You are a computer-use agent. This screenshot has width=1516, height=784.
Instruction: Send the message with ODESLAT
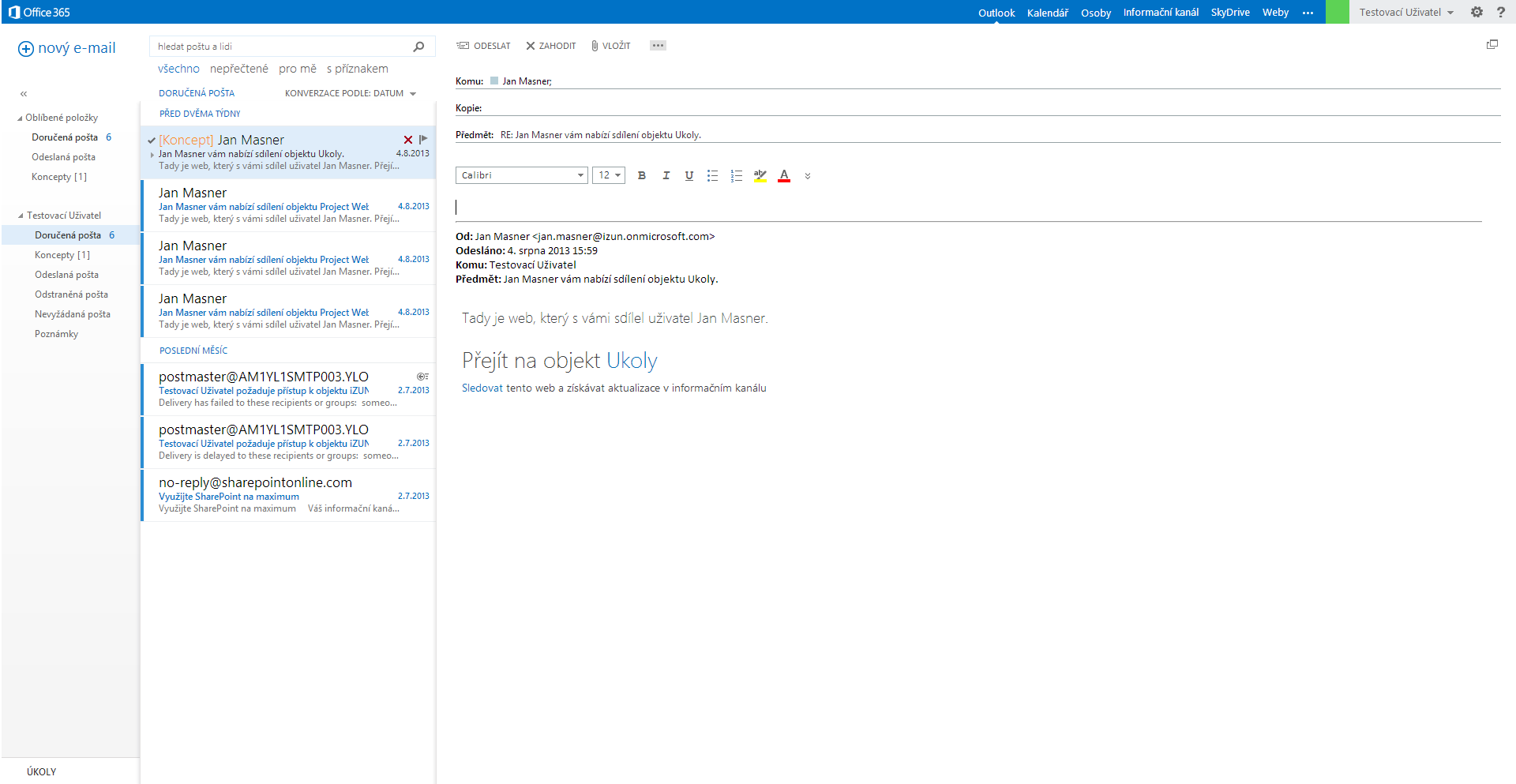[x=483, y=46]
